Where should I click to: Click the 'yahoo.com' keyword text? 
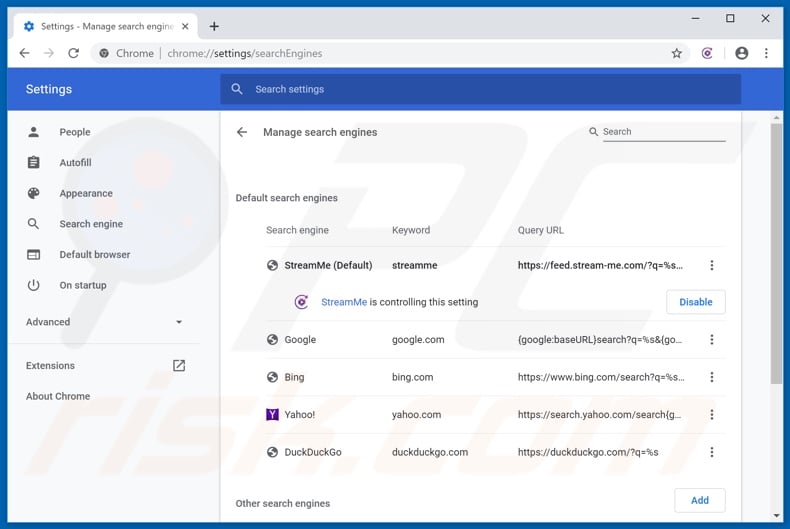click(417, 415)
